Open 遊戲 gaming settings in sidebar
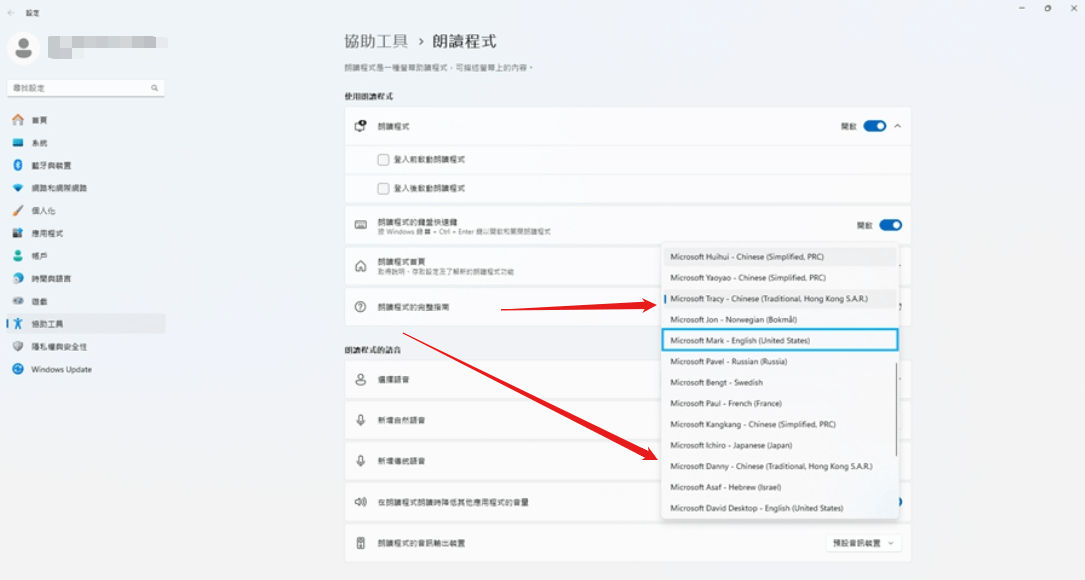The height and width of the screenshot is (580, 1085). 86,301
